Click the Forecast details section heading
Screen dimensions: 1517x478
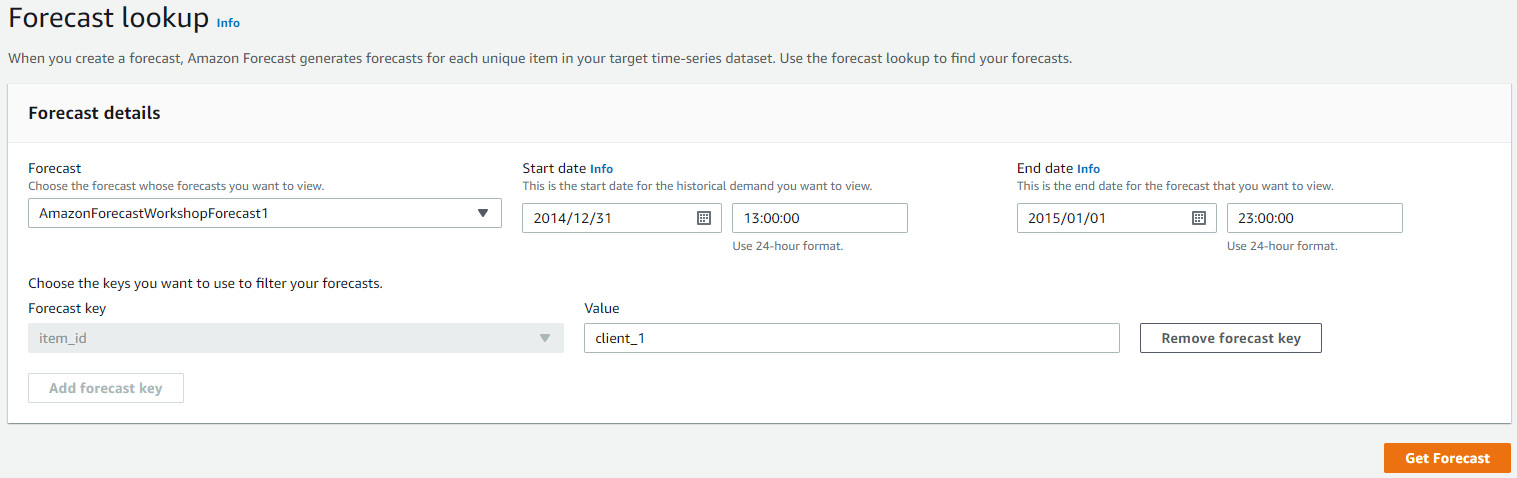click(94, 113)
